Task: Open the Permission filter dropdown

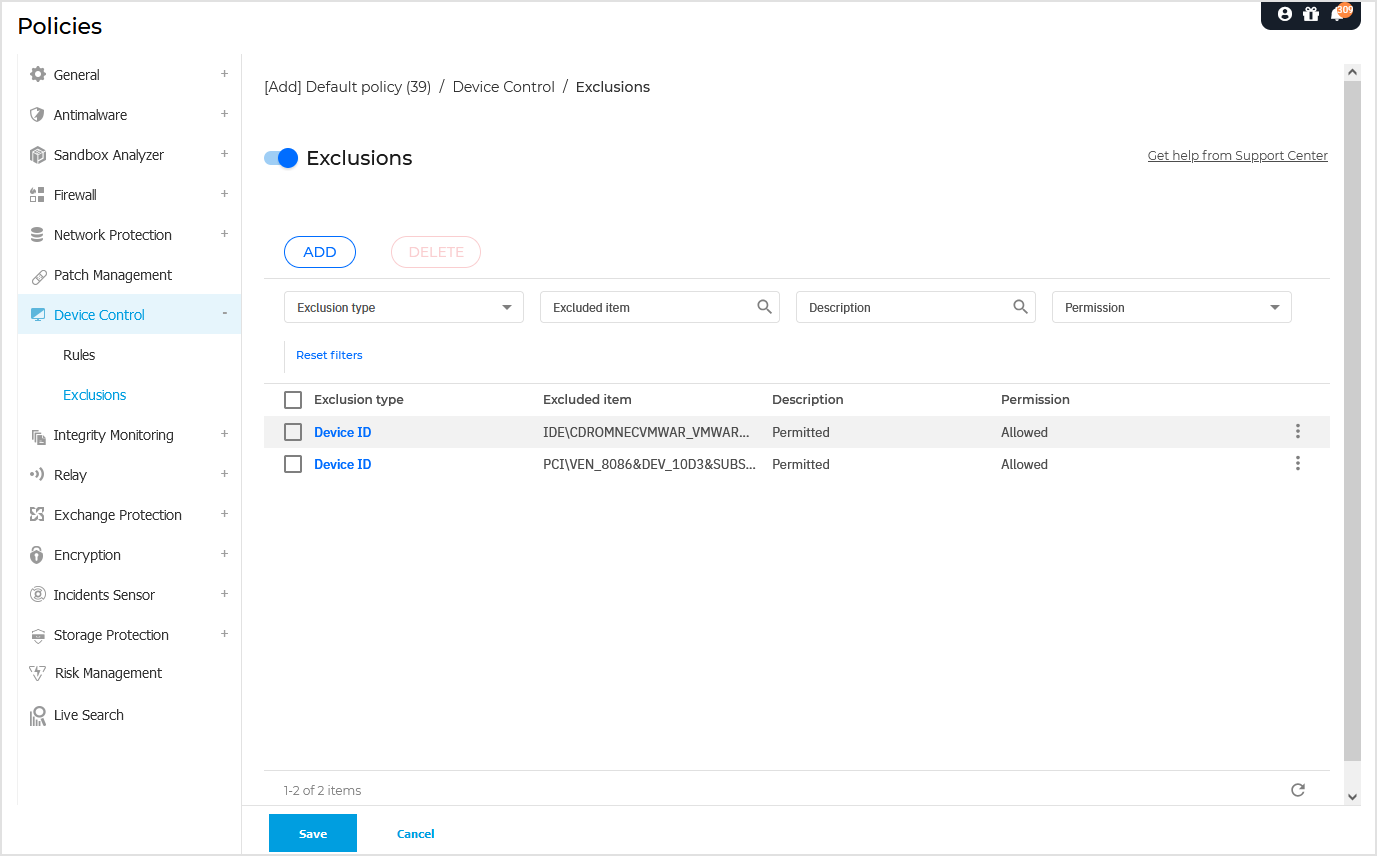Action: tap(1171, 307)
